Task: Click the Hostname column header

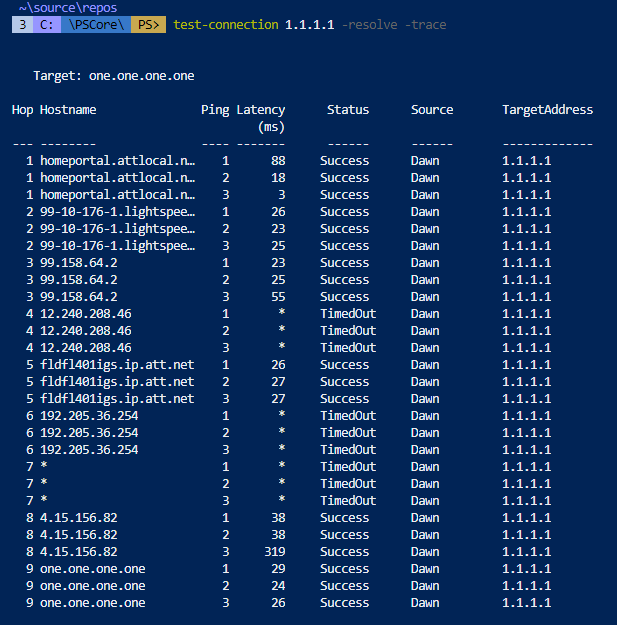Action: tap(68, 110)
